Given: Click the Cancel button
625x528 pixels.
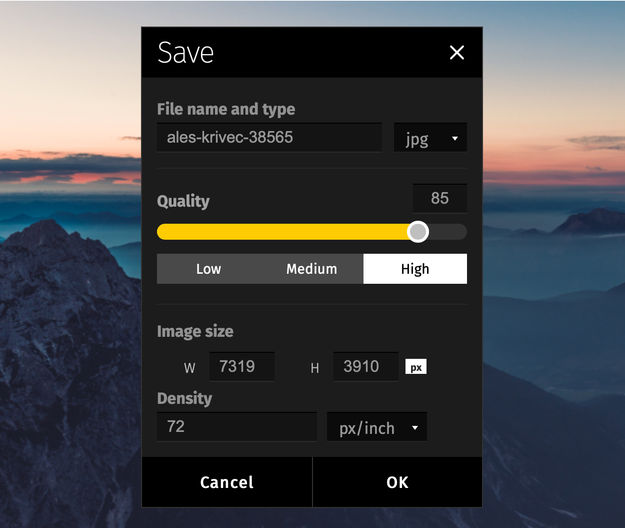Looking at the screenshot, I should [227, 482].
